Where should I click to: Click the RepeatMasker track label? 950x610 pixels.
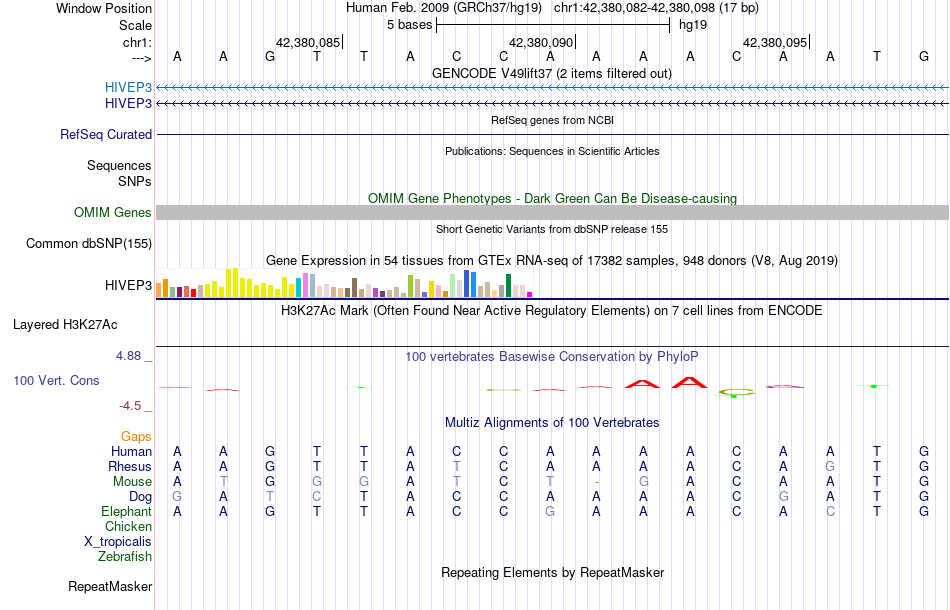pos(110,586)
